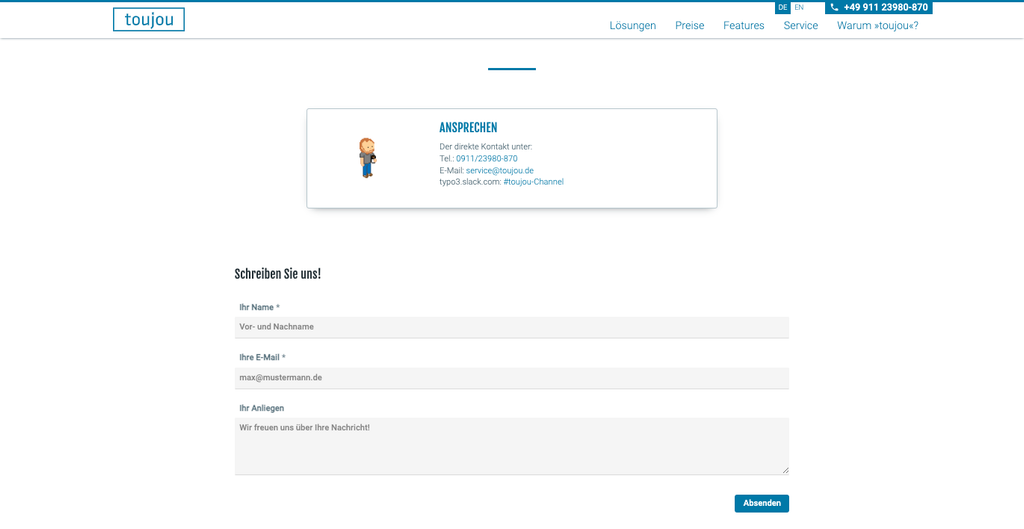Open the Lösungen menu
The width and height of the screenshot is (1024, 529).
click(632, 26)
